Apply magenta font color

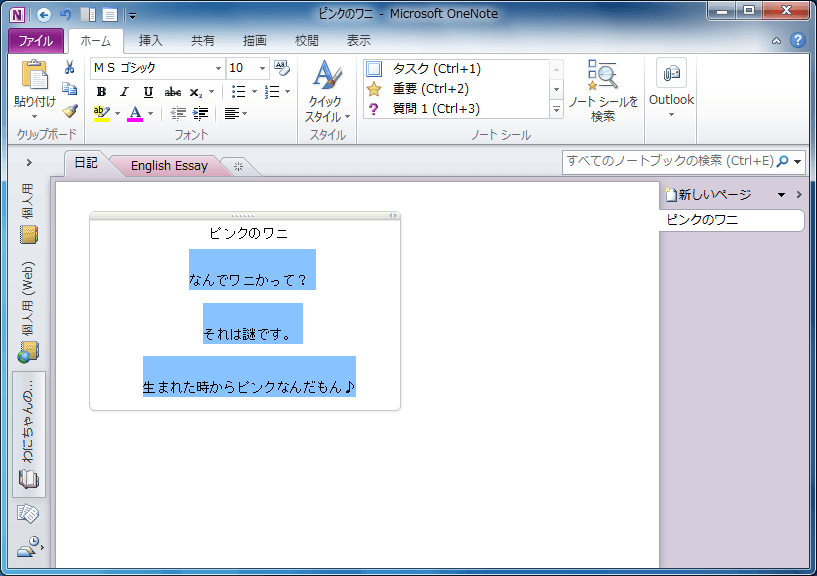pyautogui.click(x=135, y=114)
